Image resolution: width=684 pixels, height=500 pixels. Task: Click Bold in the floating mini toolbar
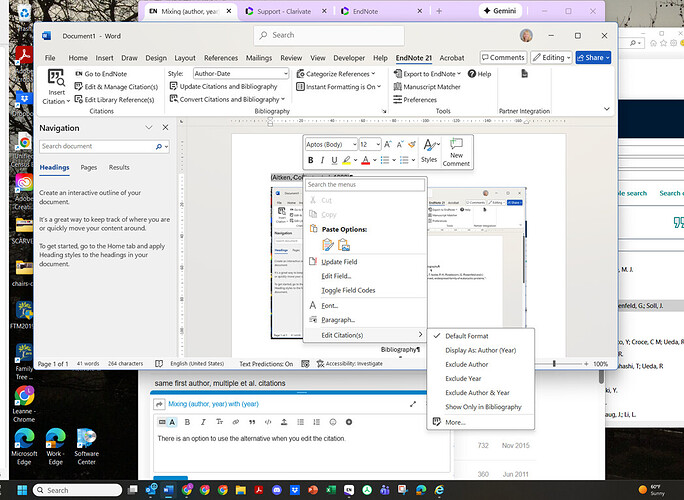[311, 160]
